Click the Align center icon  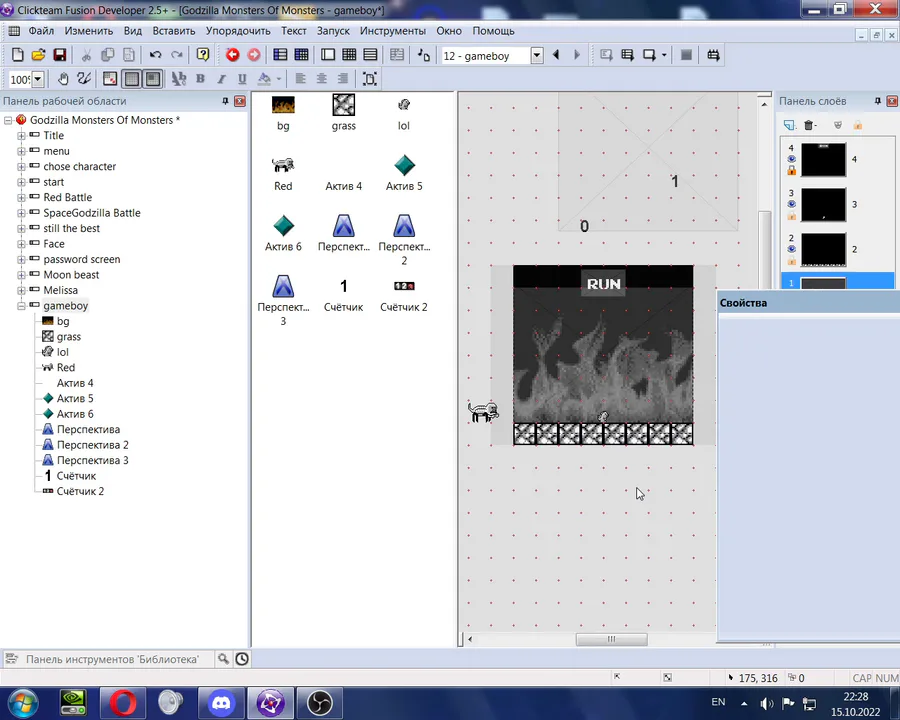(321, 79)
